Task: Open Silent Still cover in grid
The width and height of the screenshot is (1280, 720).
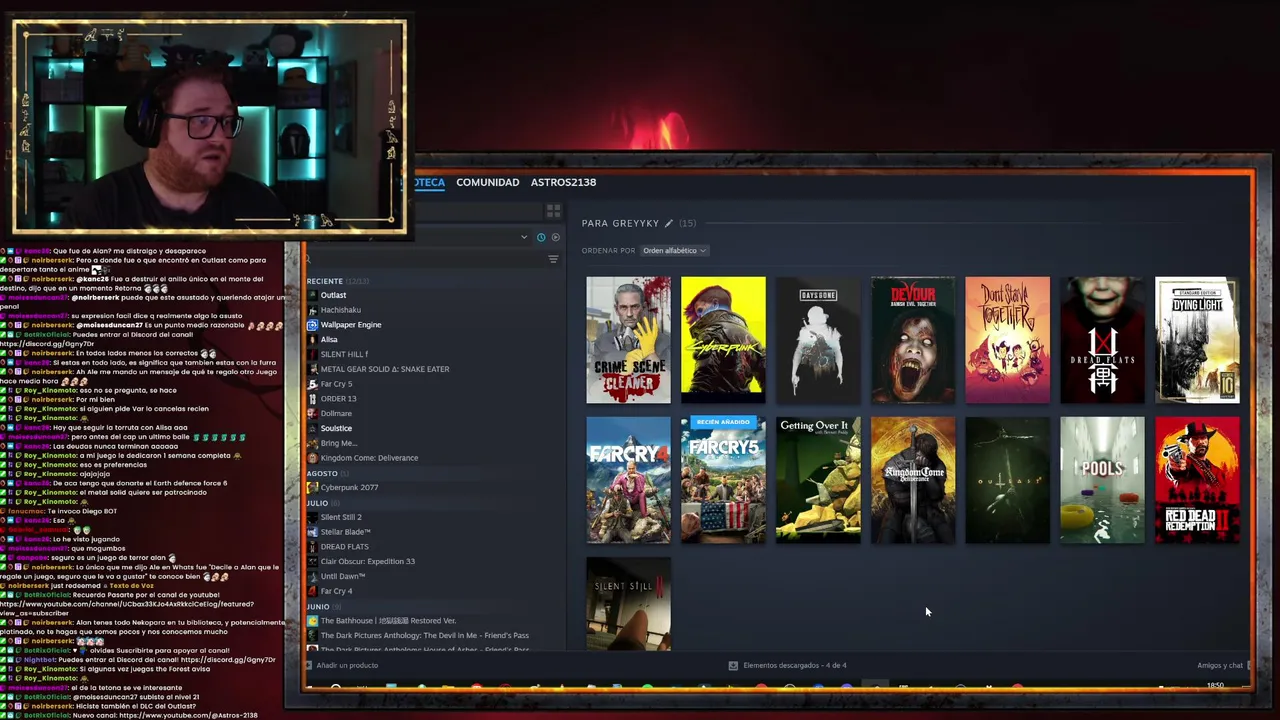Action: click(x=628, y=604)
